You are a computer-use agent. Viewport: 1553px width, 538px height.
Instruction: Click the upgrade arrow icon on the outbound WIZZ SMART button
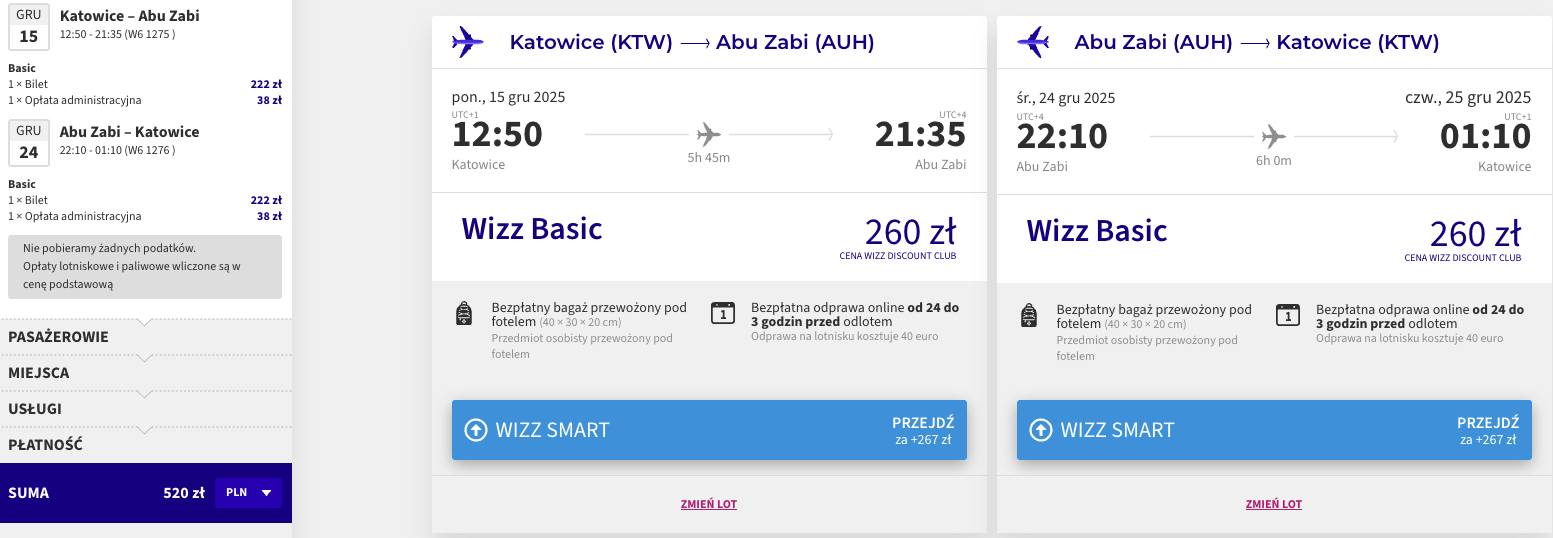[x=476, y=430]
